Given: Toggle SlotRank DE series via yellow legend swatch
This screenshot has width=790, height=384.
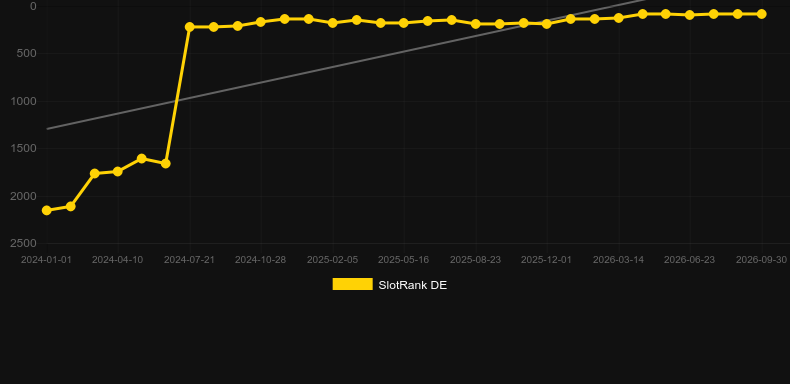Looking at the screenshot, I should click(352, 284).
